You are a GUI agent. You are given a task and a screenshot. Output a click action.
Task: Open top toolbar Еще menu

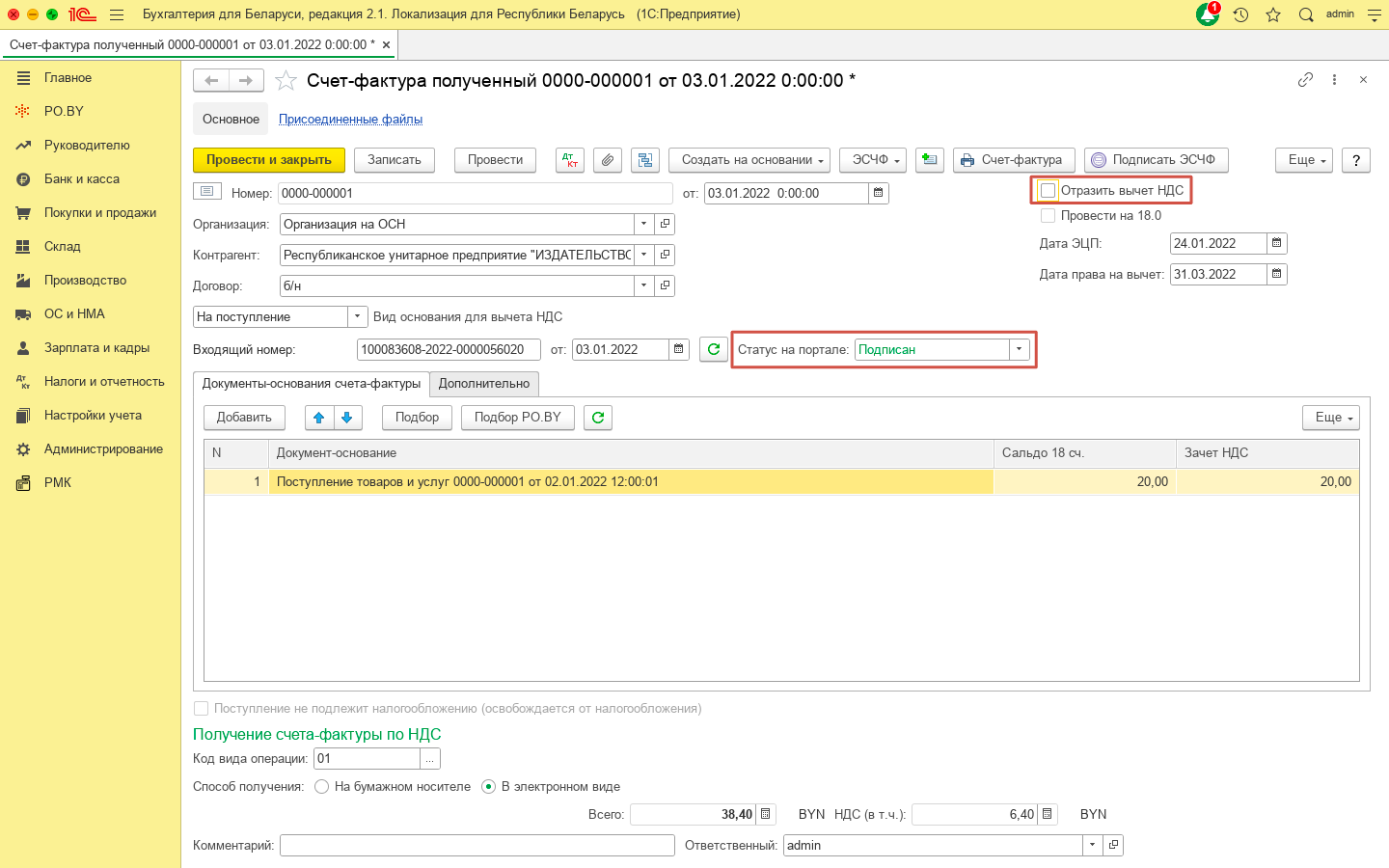pos(1304,160)
